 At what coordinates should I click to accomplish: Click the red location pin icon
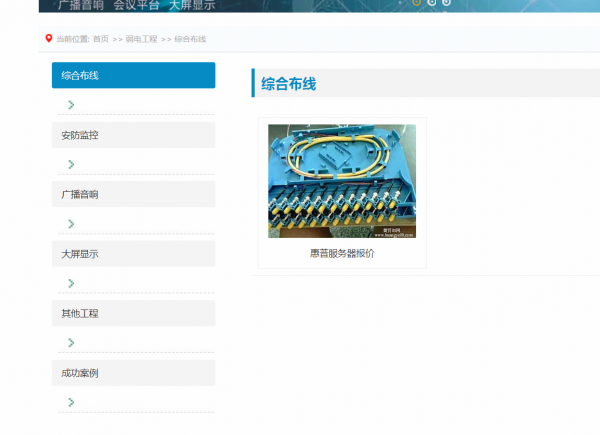point(48,39)
